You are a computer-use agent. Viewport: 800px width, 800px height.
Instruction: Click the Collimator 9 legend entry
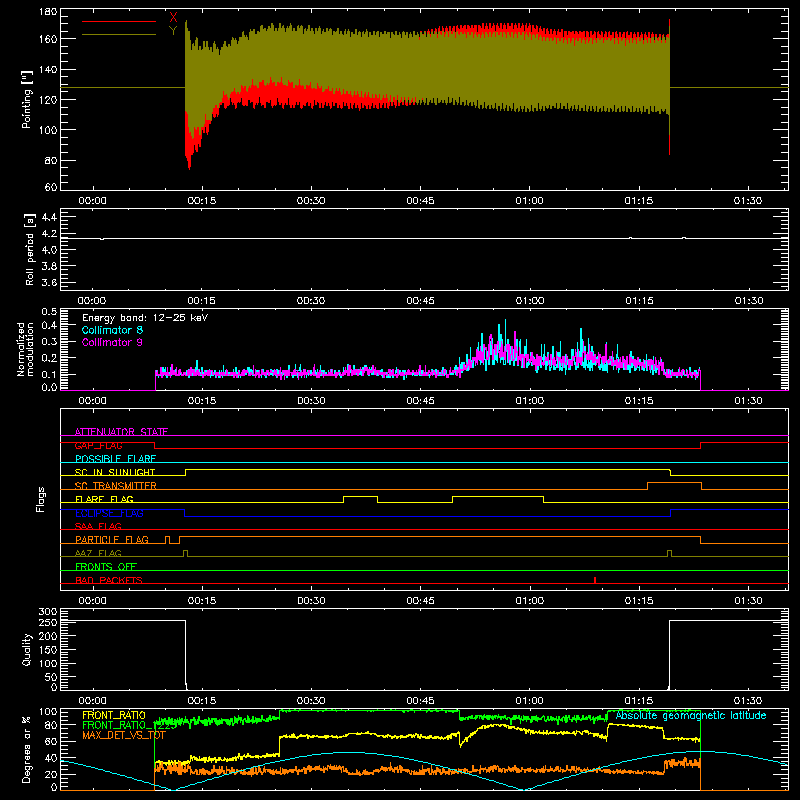[x=112, y=342]
